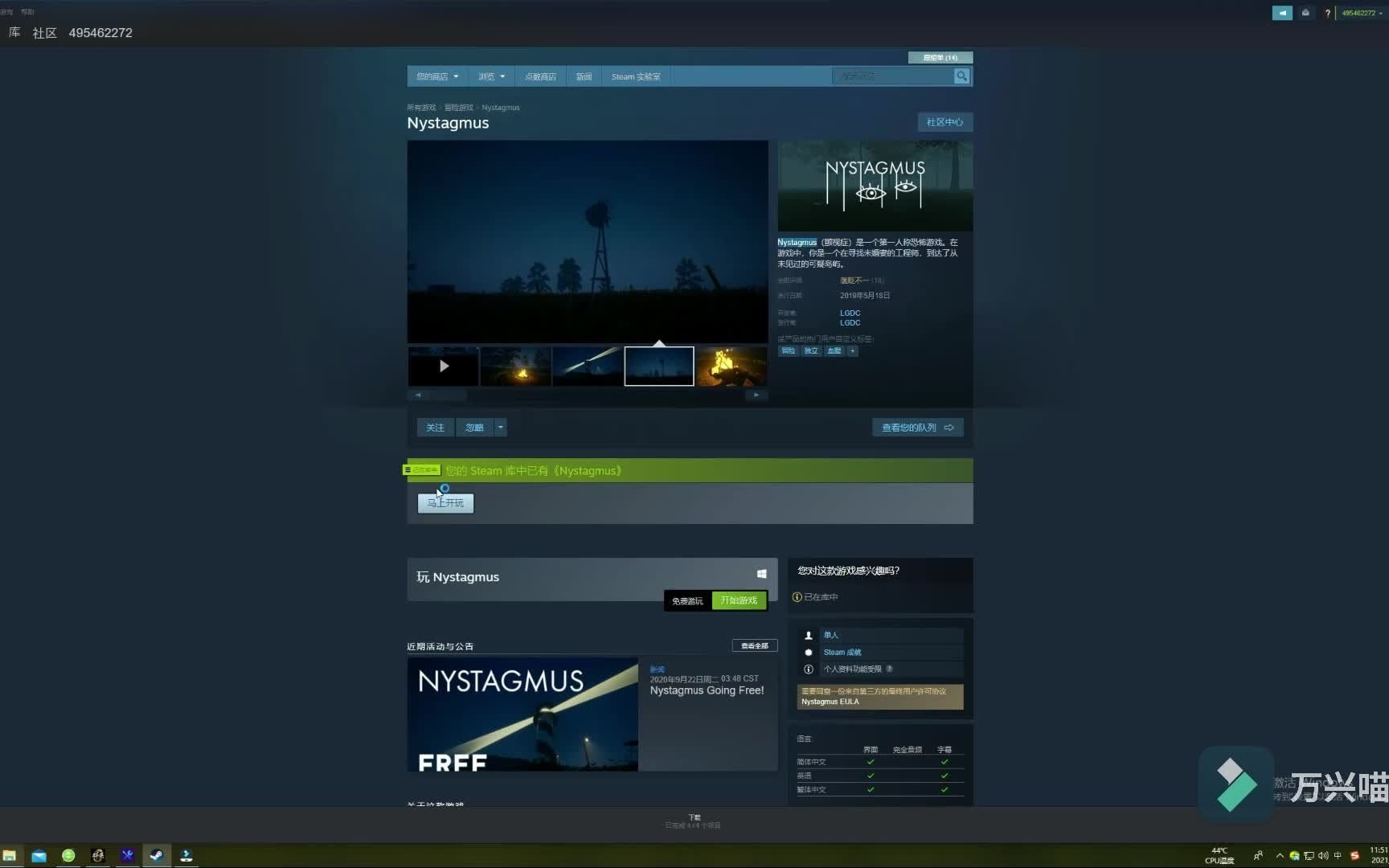
Task: Select the trailer video thumbnail with play icon
Action: [443, 366]
